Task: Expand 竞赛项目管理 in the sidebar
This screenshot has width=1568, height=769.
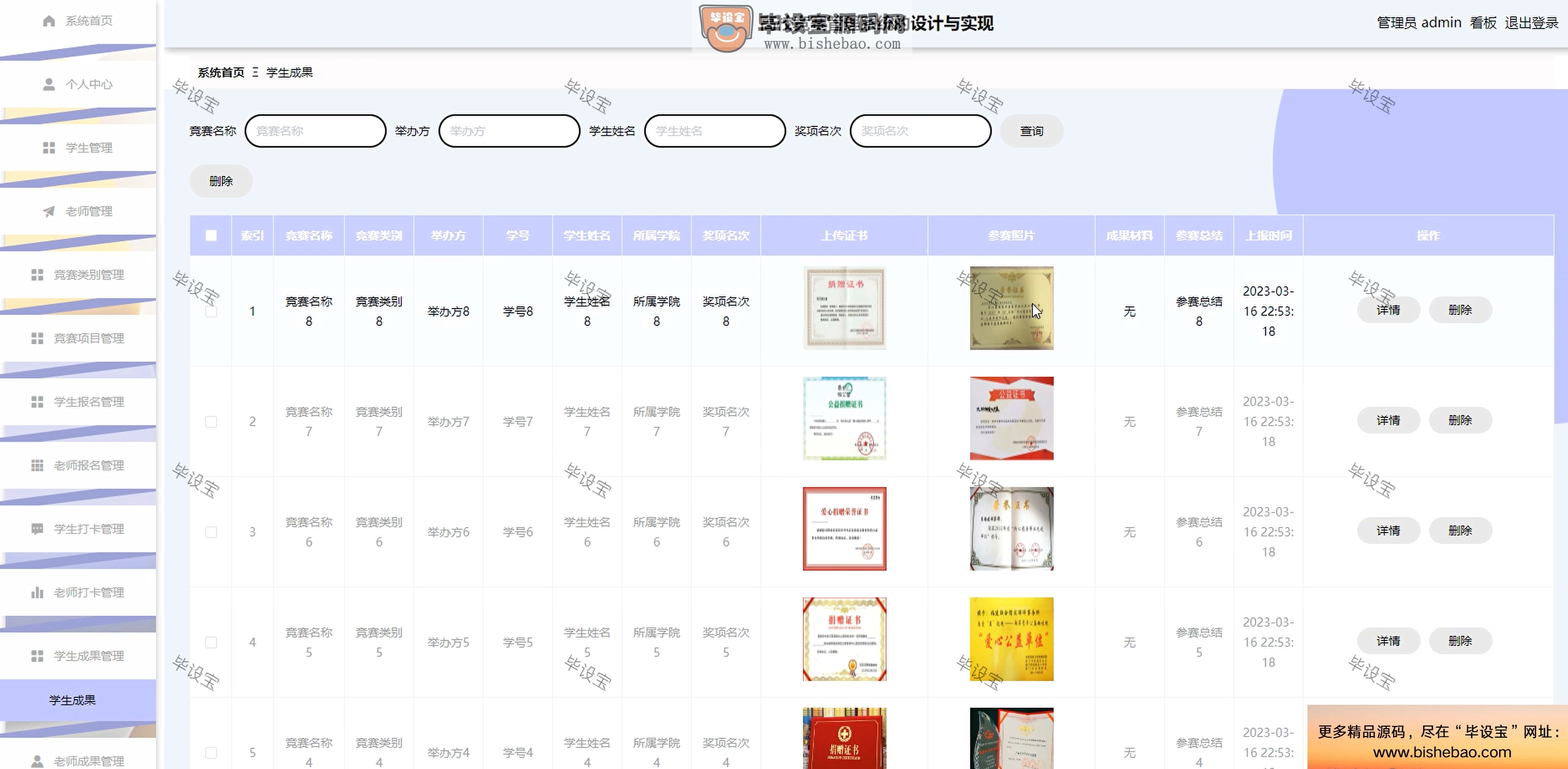Action: (78, 338)
